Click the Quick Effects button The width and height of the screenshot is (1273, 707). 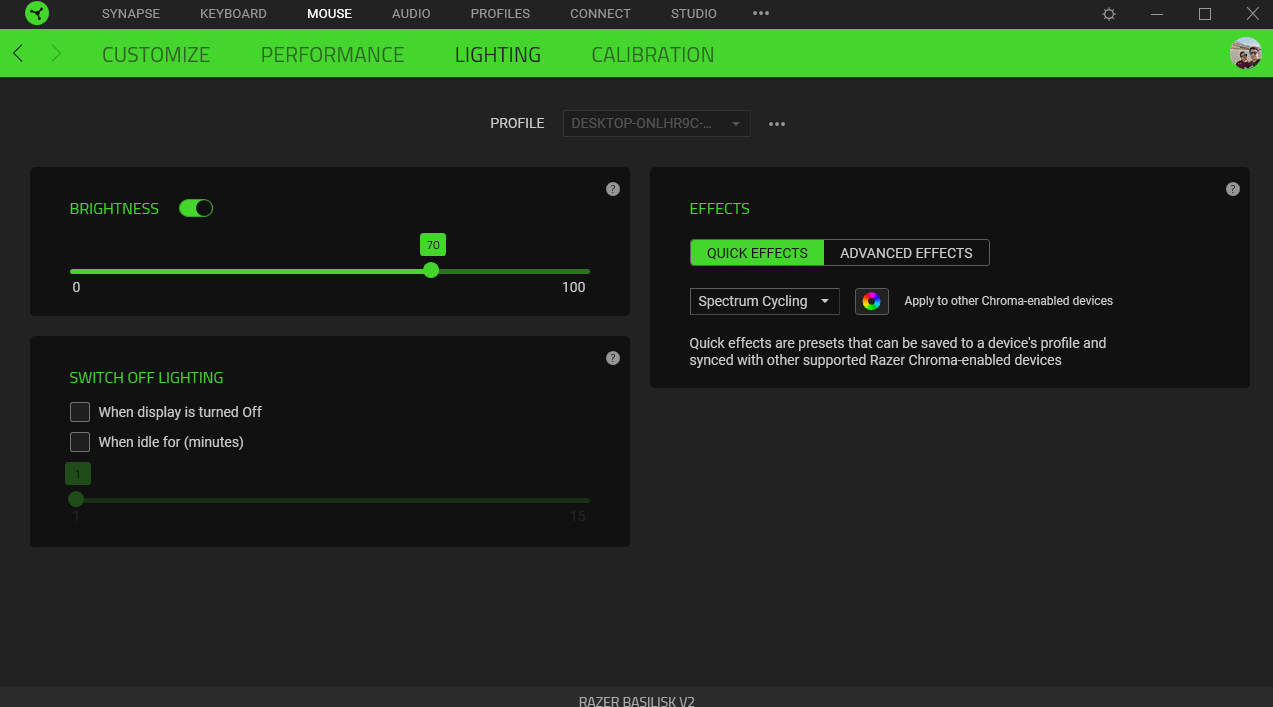coord(757,253)
